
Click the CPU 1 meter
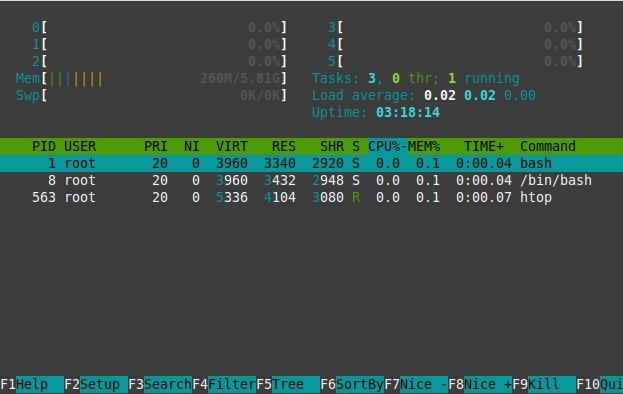159,44
